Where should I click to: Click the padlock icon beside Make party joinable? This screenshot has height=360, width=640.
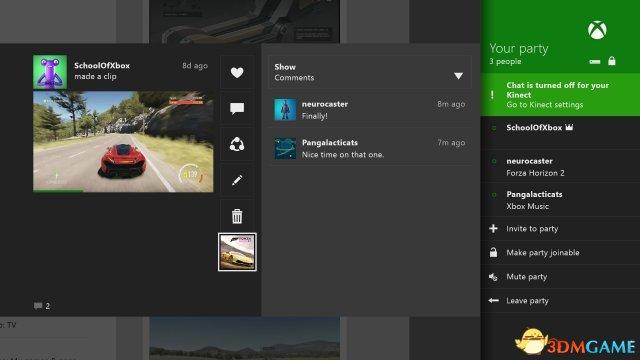(493, 252)
